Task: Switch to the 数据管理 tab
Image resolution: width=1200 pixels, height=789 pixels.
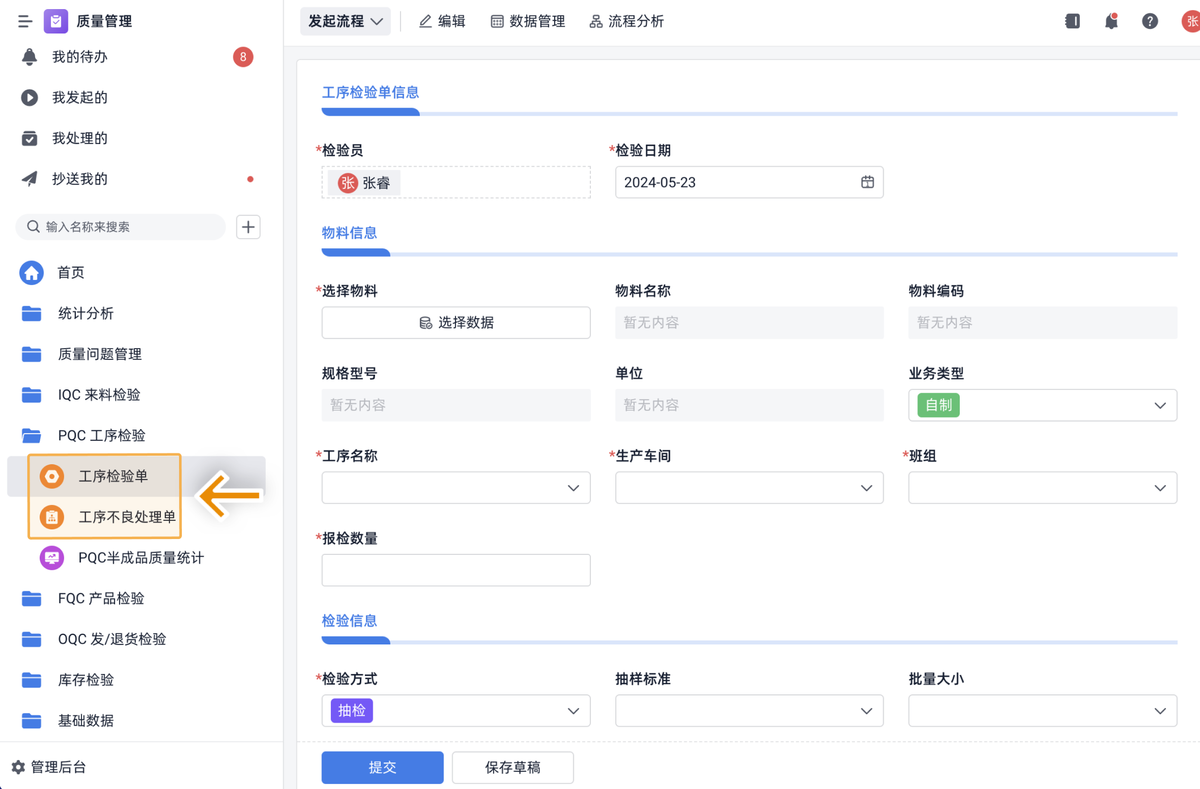Action: click(528, 21)
